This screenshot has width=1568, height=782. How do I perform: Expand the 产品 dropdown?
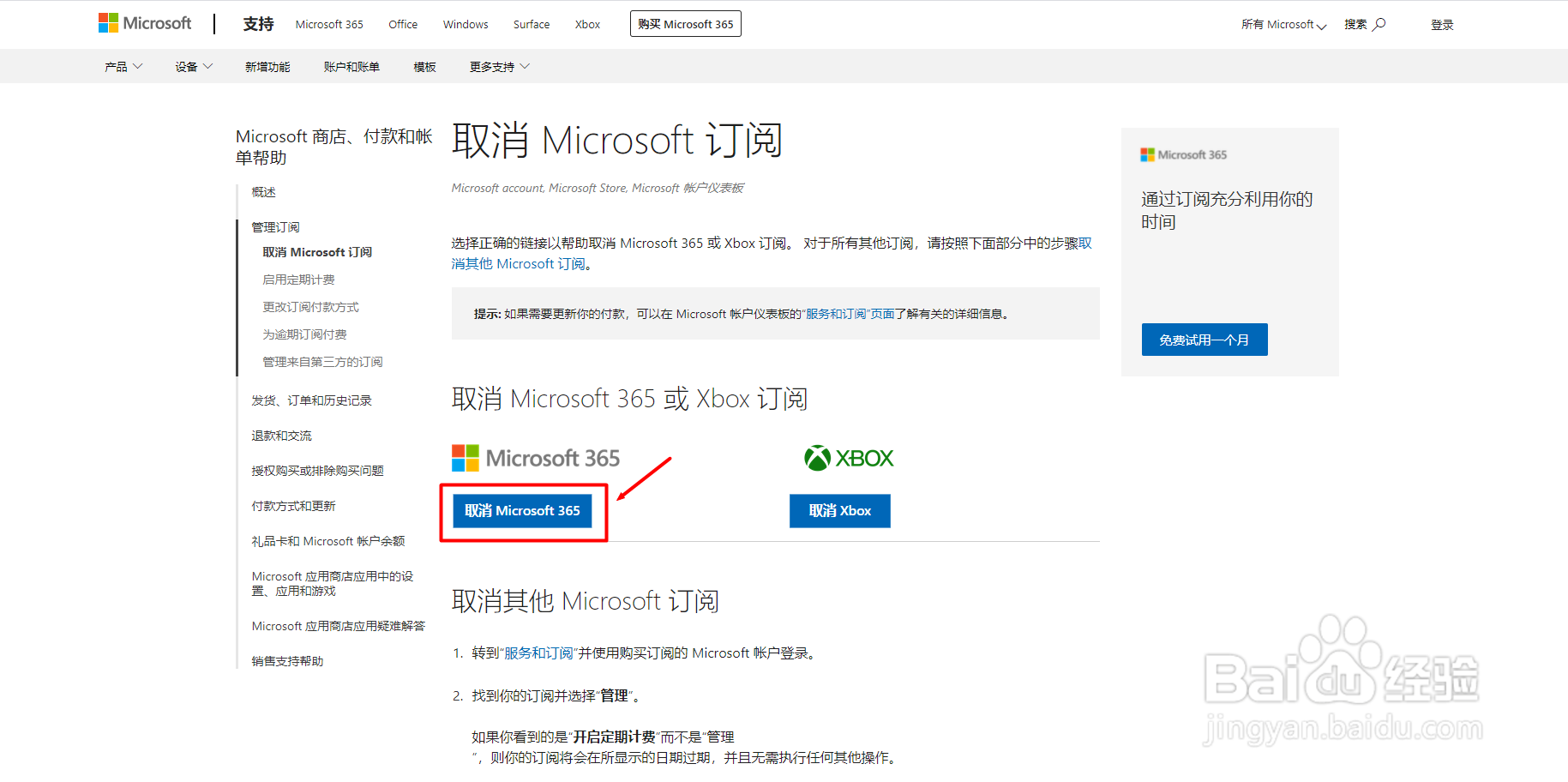pyautogui.click(x=122, y=66)
